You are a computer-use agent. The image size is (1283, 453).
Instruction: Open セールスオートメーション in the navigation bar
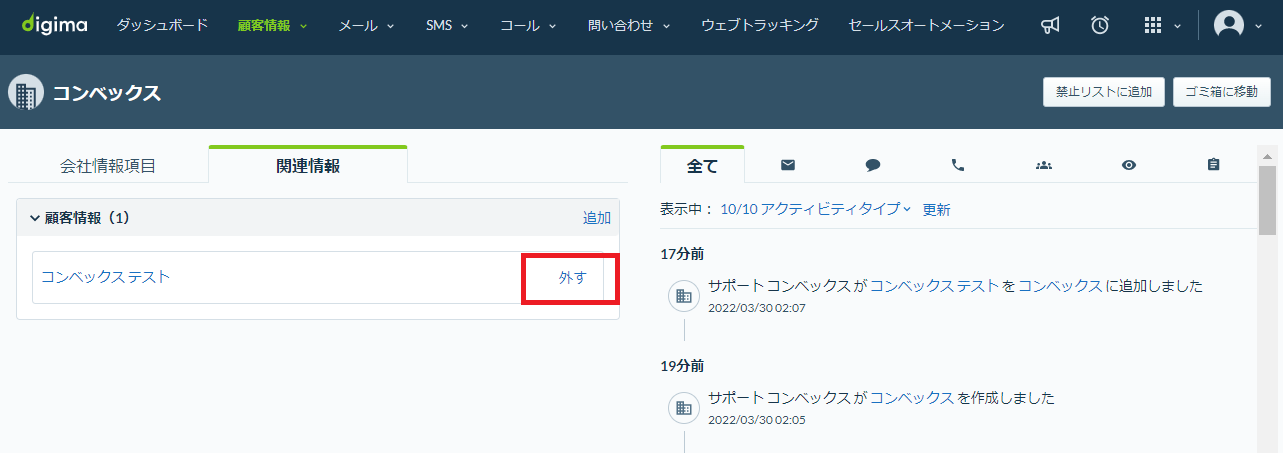pos(926,25)
